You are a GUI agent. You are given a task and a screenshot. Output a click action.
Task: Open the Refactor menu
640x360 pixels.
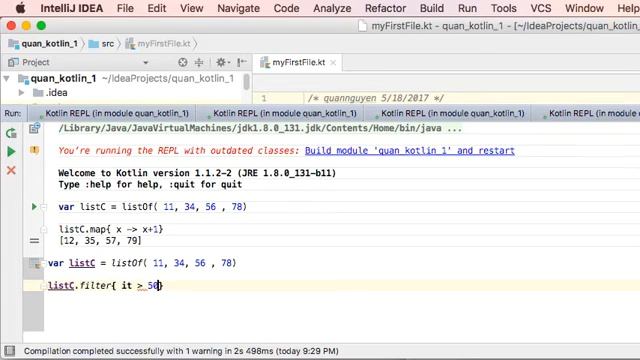point(385,8)
